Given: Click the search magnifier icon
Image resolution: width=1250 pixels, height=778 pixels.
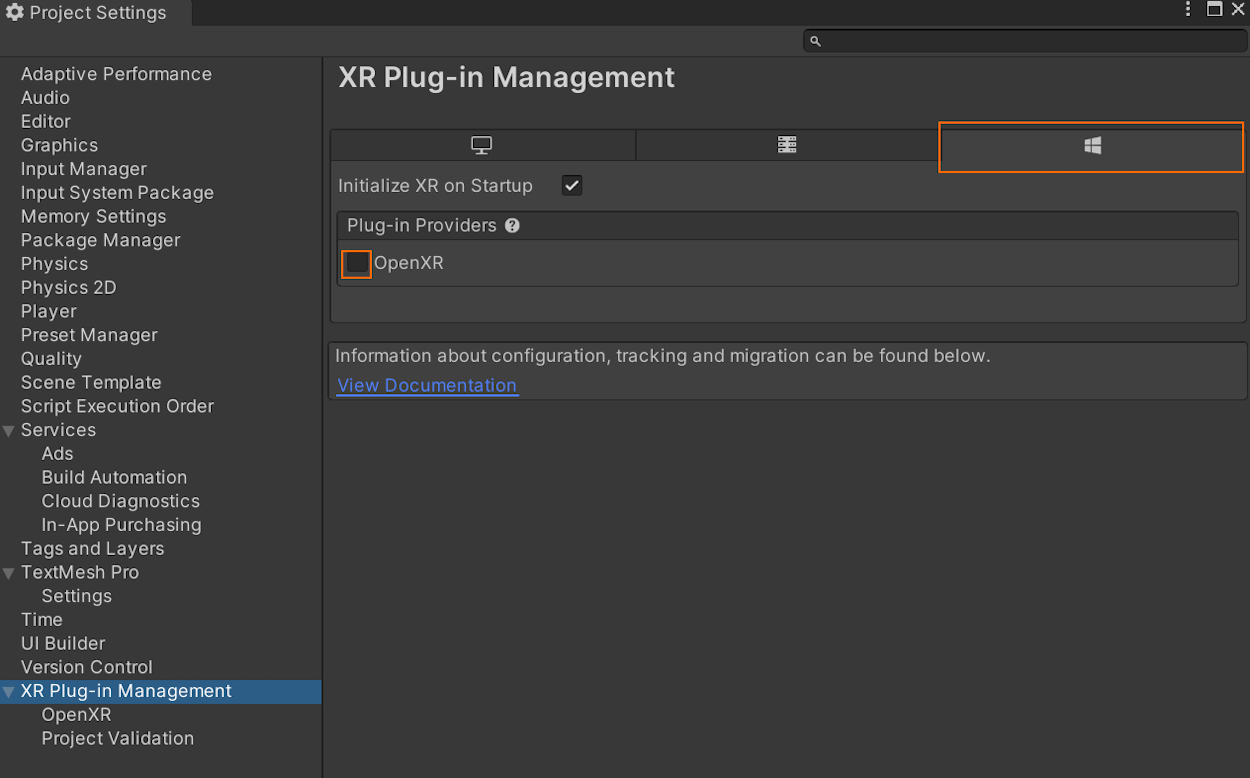Looking at the screenshot, I should tap(815, 41).
